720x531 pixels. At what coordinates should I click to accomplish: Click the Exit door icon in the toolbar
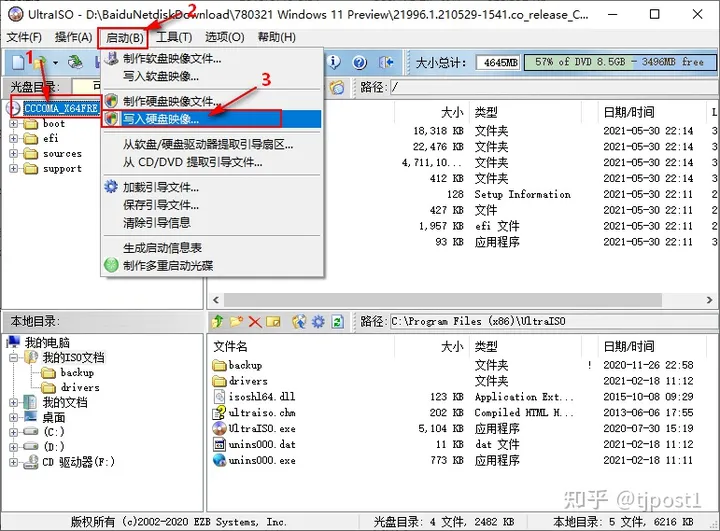(386, 62)
